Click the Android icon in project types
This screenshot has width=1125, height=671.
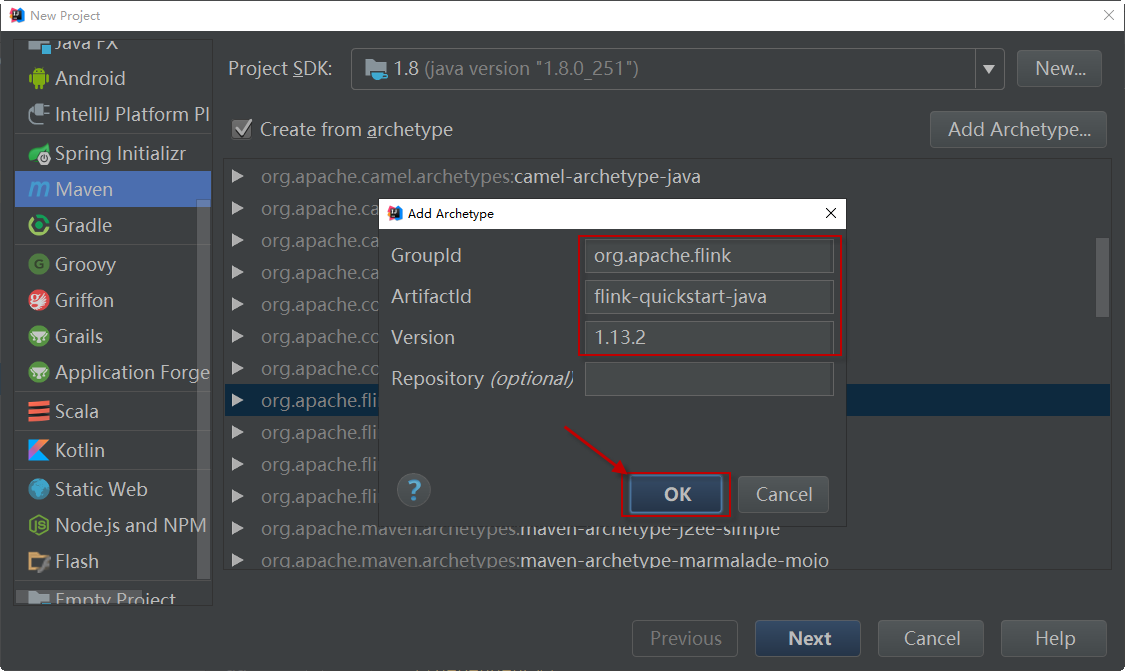click(39, 78)
